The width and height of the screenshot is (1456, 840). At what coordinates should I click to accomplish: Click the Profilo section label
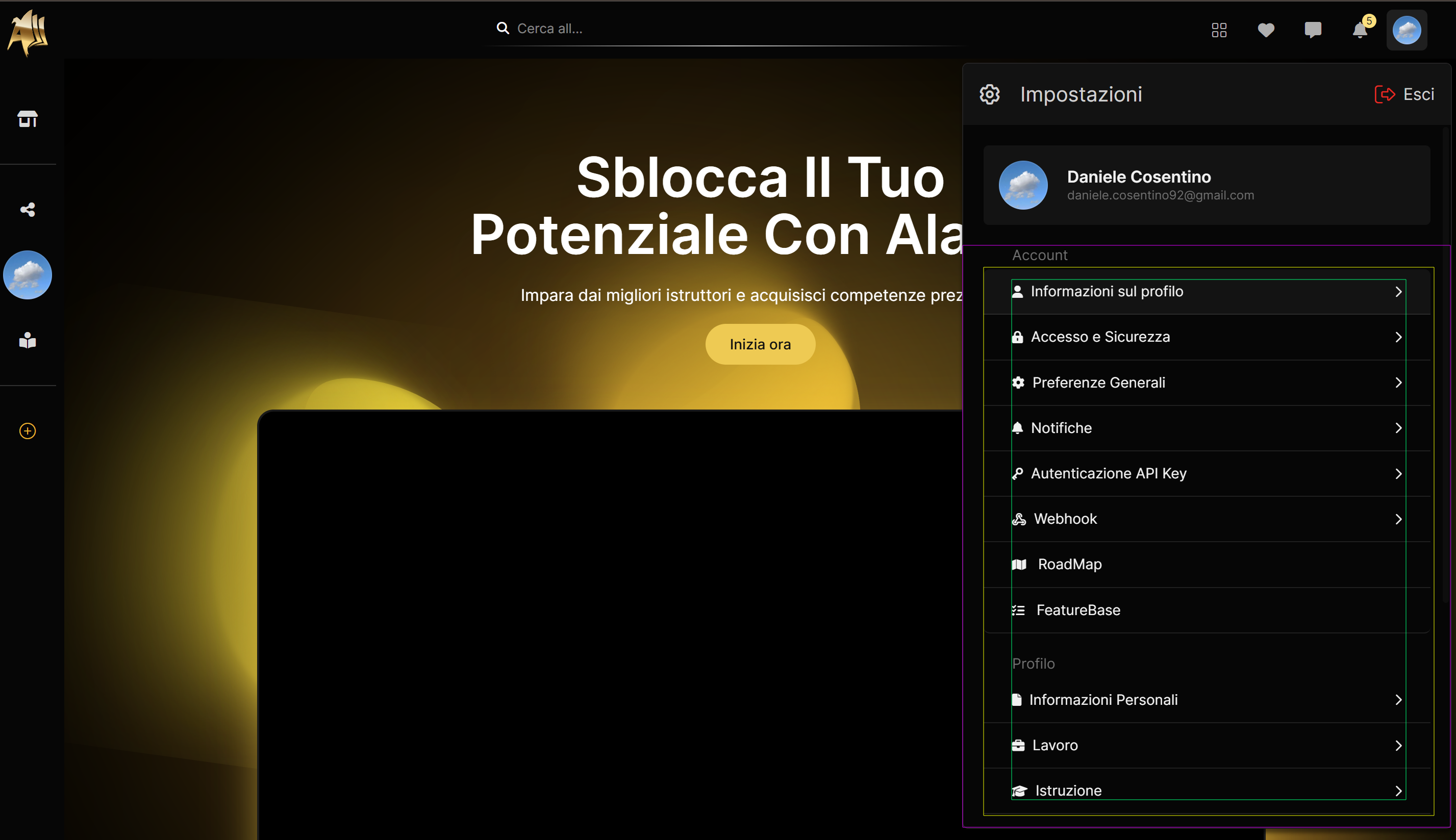pyautogui.click(x=1034, y=664)
